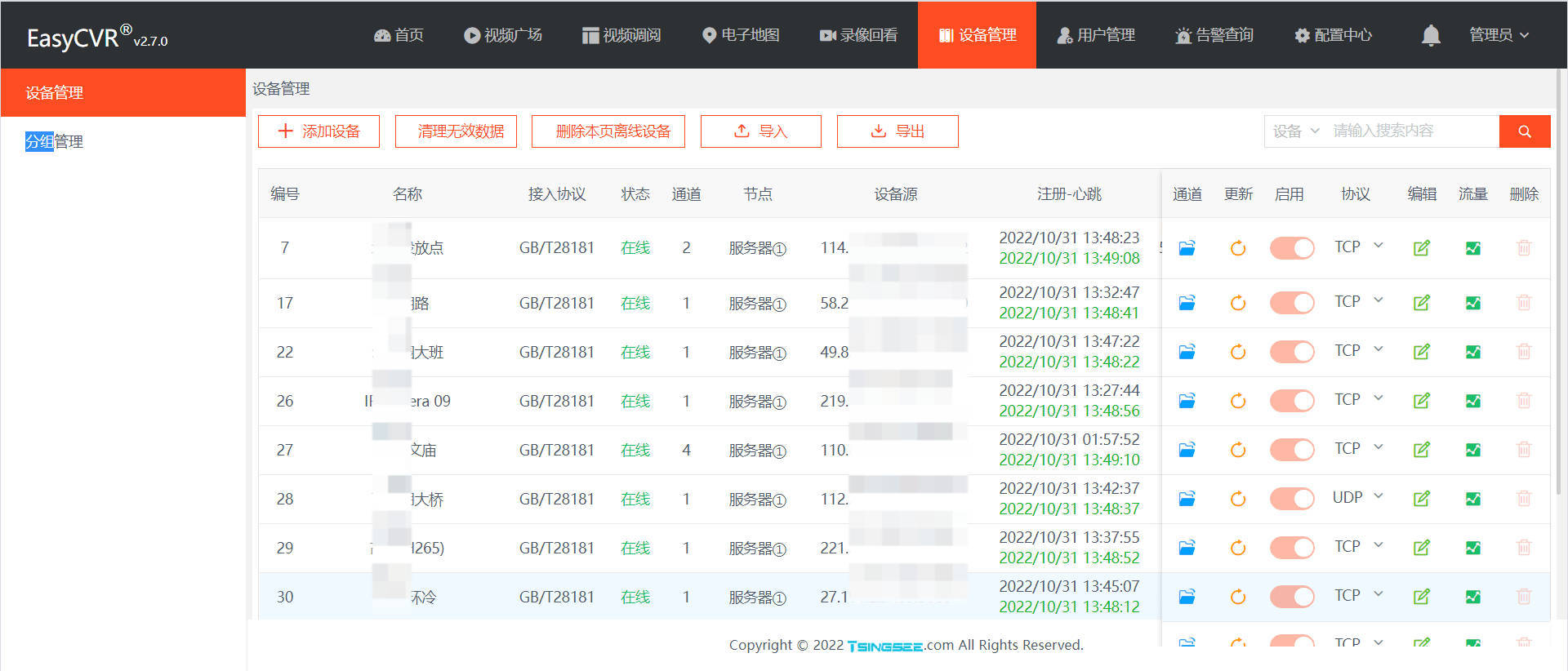This screenshot has width=1568, height=671.
Task: Open channel folder for device 28
Action: [1187, 500]
